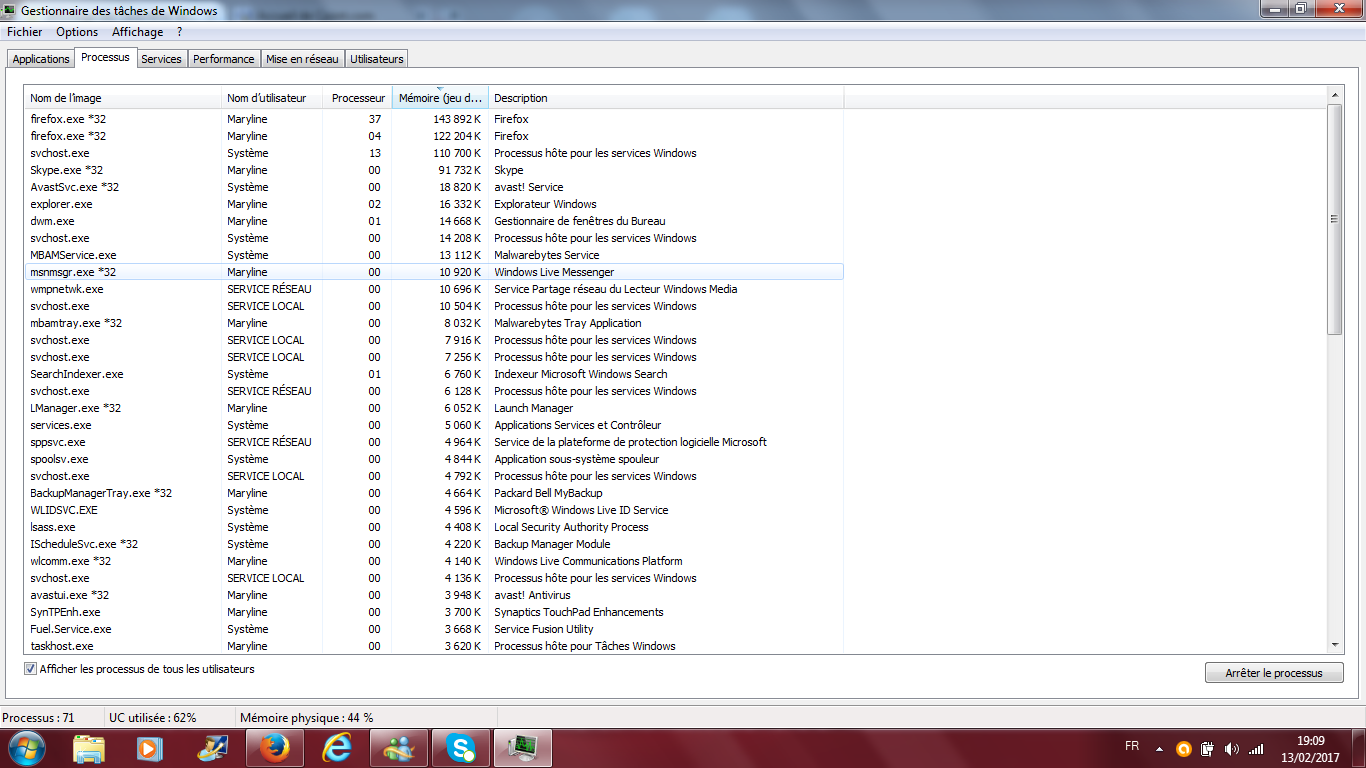Open the ? help menu
The width and height of the screenshot is (1366, 768).
pos(179,32)
